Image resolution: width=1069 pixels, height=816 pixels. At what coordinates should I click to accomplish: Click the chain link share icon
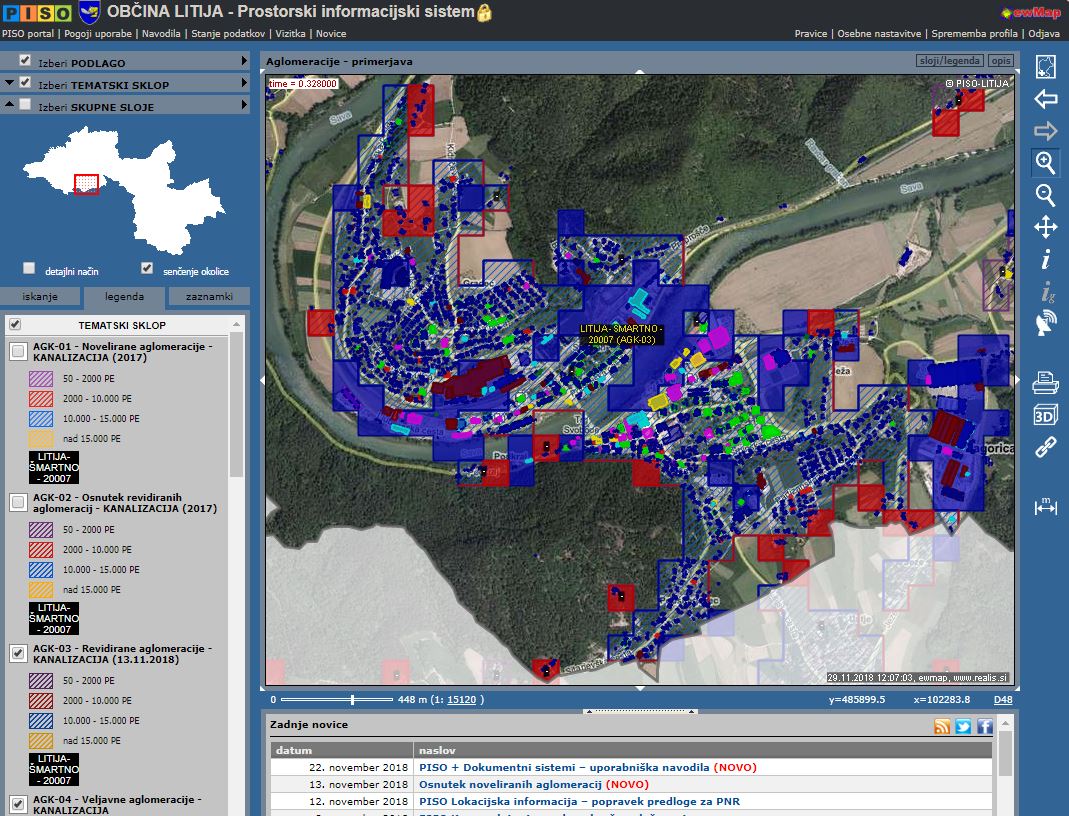point(1045,447)
